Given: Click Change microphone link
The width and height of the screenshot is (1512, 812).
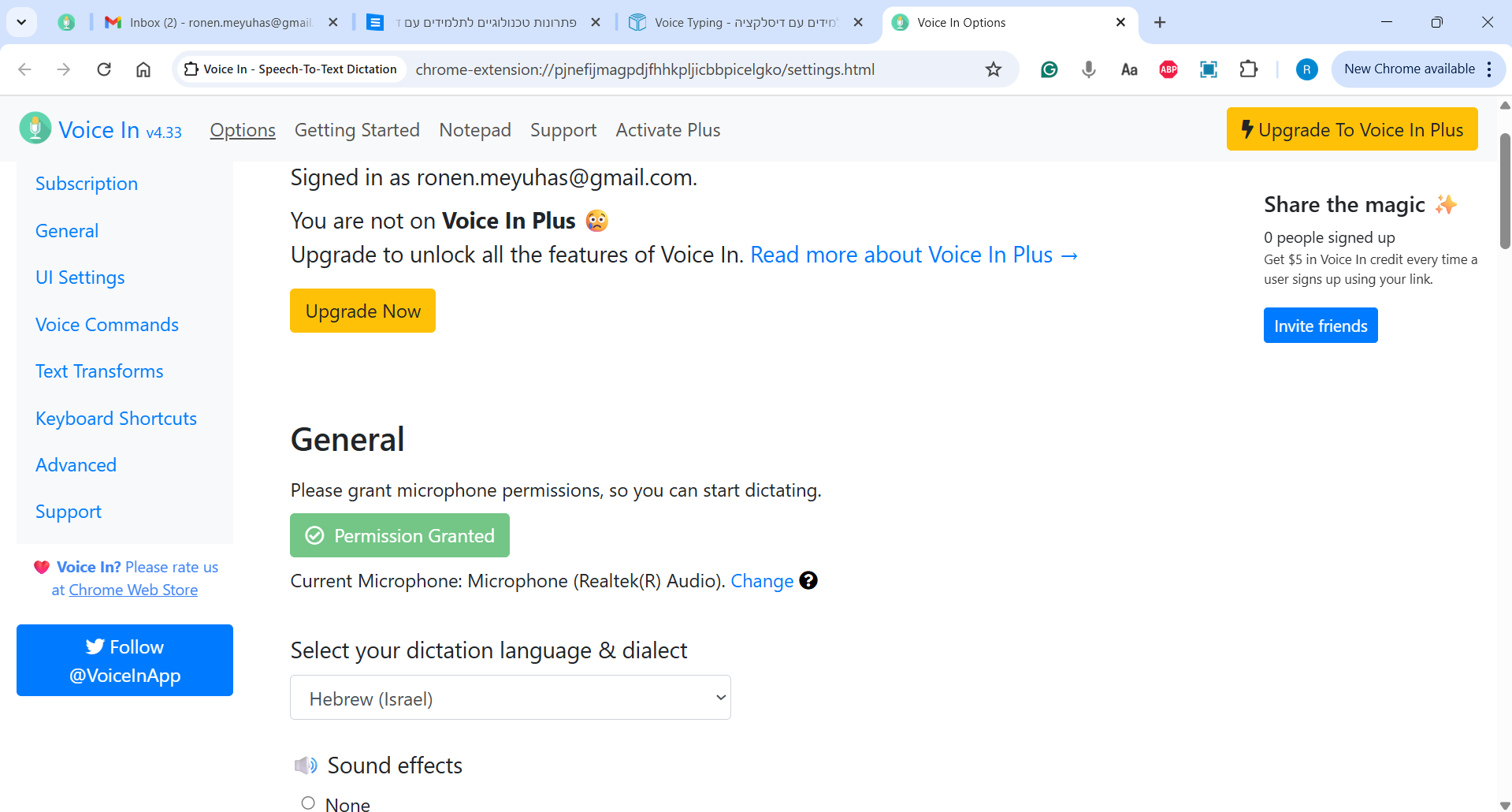Looking at the screenshot, I should click(762, 581).
